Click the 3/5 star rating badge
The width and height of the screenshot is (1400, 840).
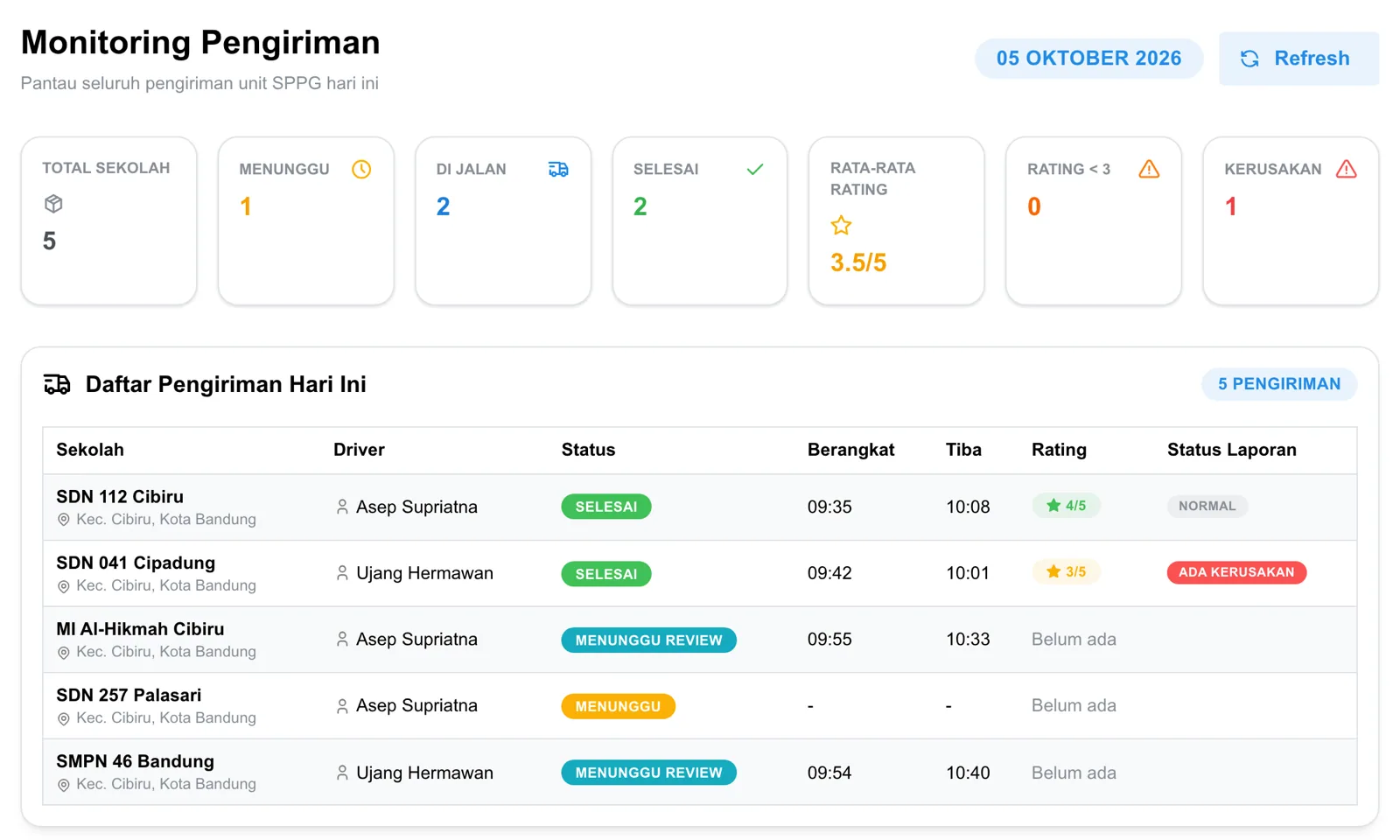coord(1066,572)
